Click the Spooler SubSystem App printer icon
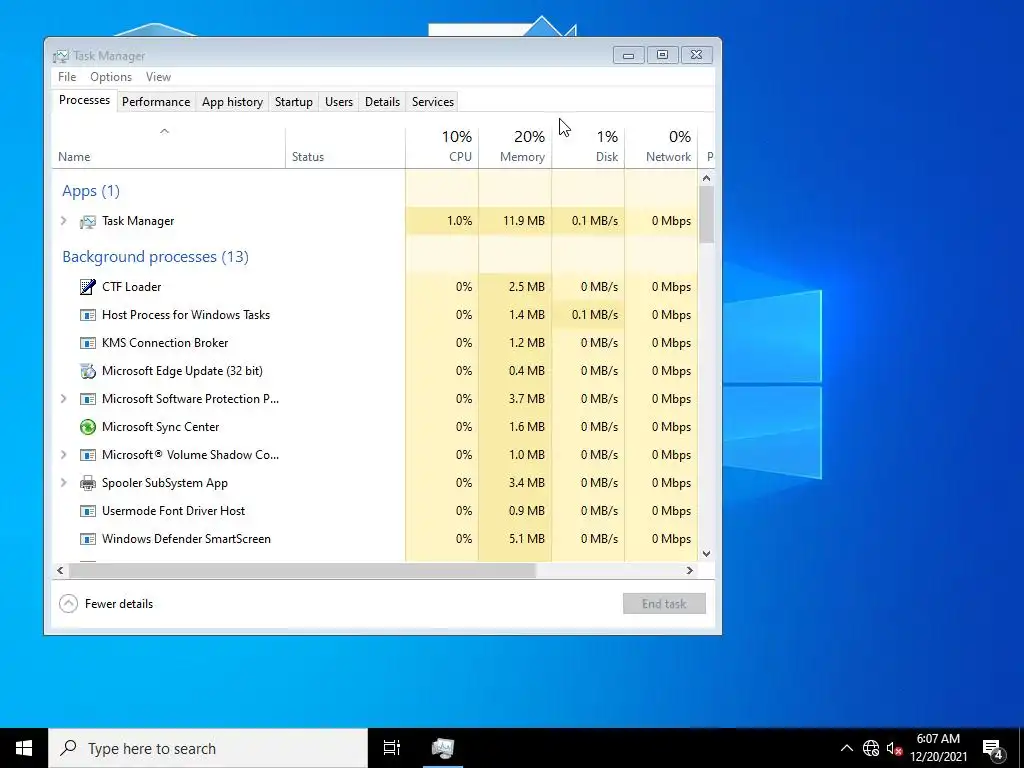Image resolution: width=1024 pixels, height=768 pixels. [x=88, y=483]
